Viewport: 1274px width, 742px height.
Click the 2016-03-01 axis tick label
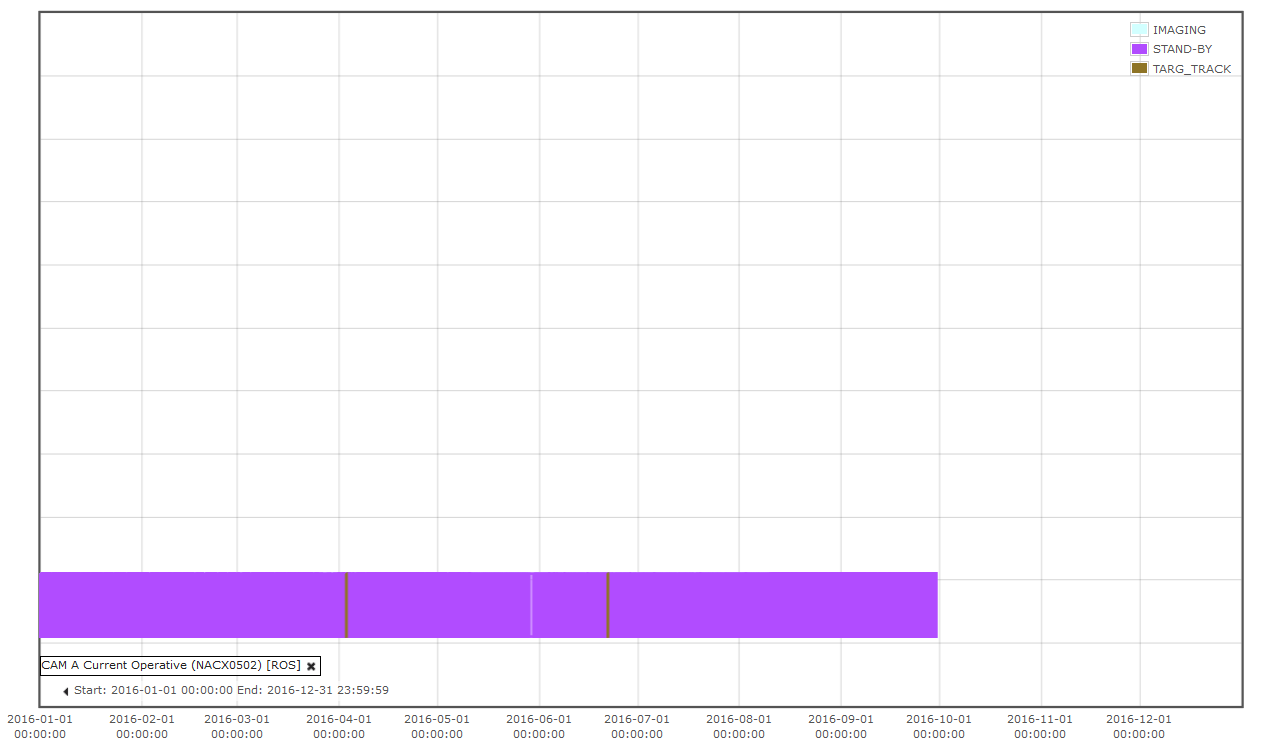click(237, 726)
